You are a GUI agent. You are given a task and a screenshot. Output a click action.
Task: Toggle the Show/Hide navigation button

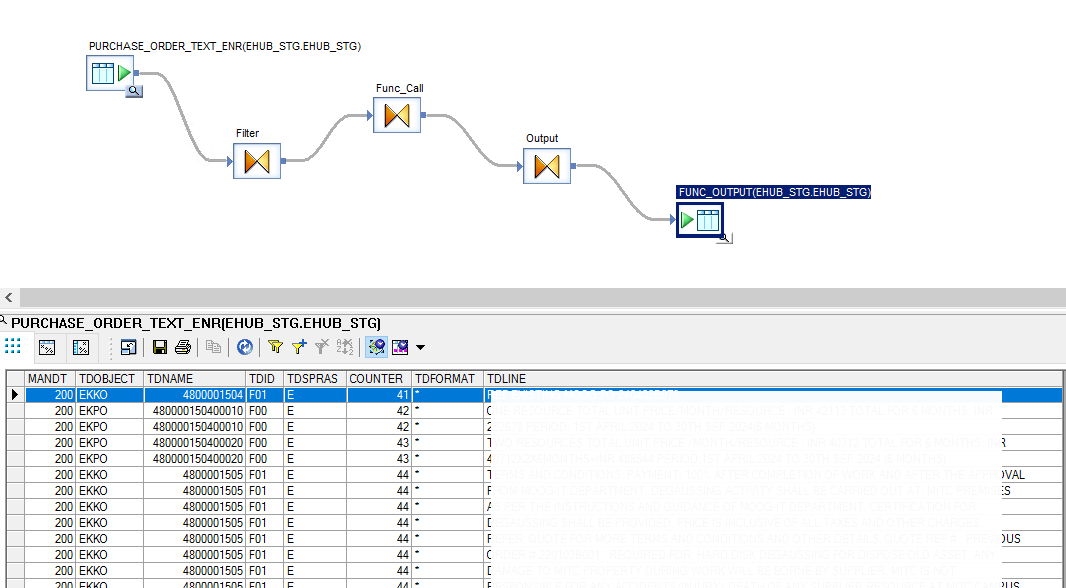coord(377,347)
